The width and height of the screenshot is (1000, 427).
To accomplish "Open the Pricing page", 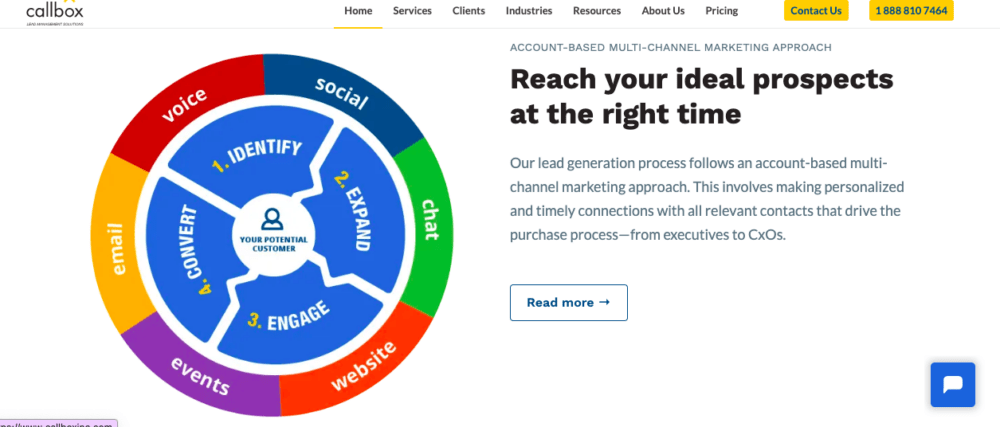I will click(721, 11).
